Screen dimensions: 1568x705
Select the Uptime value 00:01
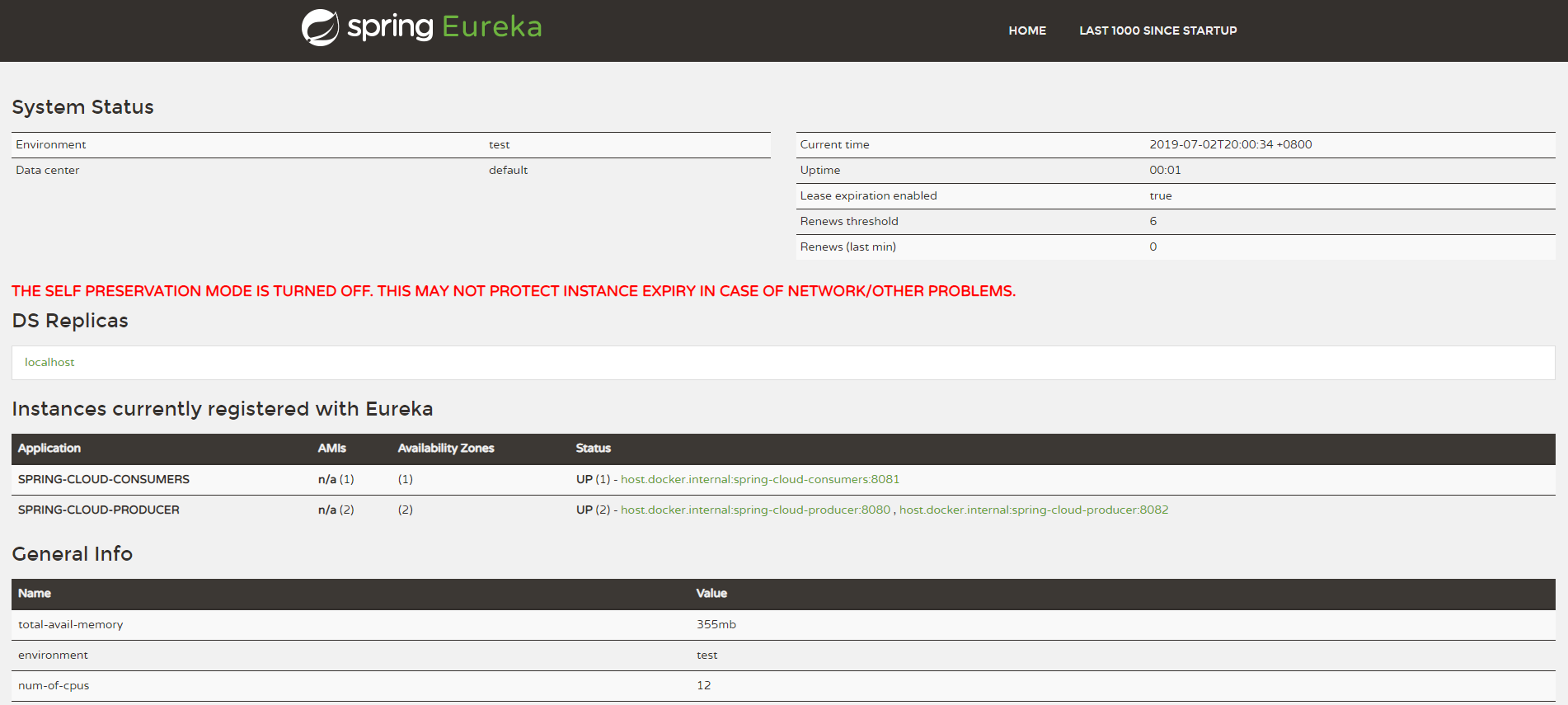point(1165,170)
